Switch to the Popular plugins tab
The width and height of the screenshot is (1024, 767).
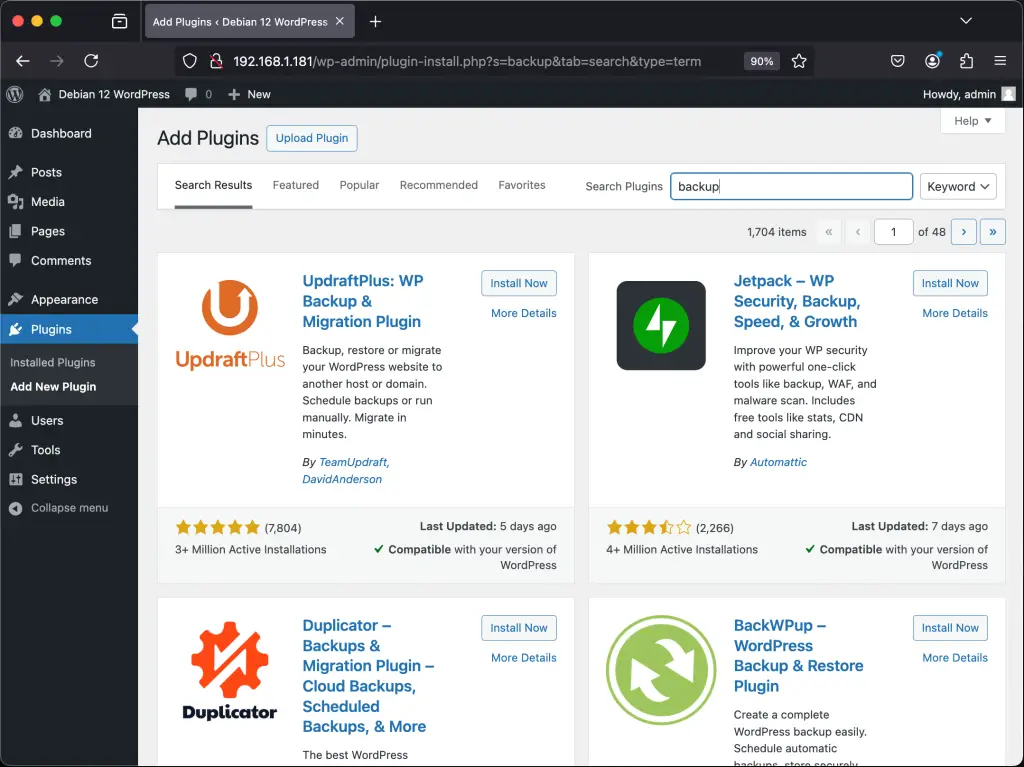[359, 185]
